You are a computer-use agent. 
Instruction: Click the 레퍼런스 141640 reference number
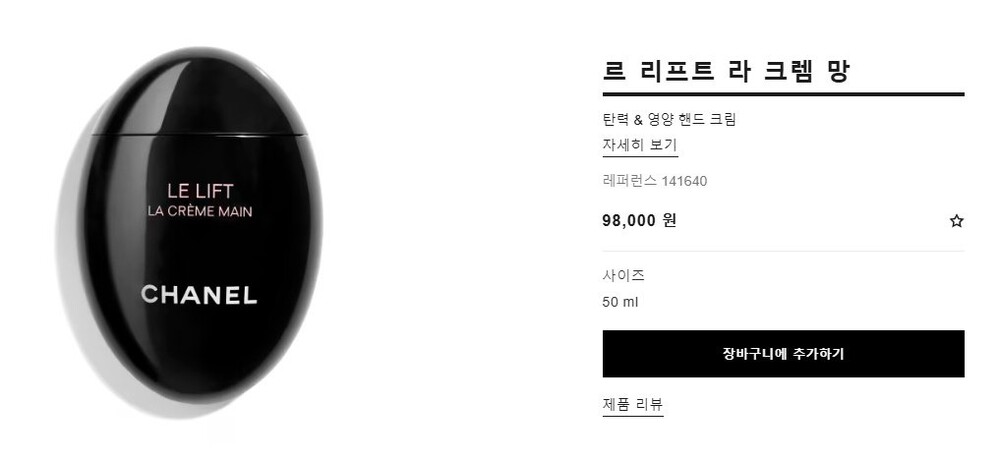655,181
